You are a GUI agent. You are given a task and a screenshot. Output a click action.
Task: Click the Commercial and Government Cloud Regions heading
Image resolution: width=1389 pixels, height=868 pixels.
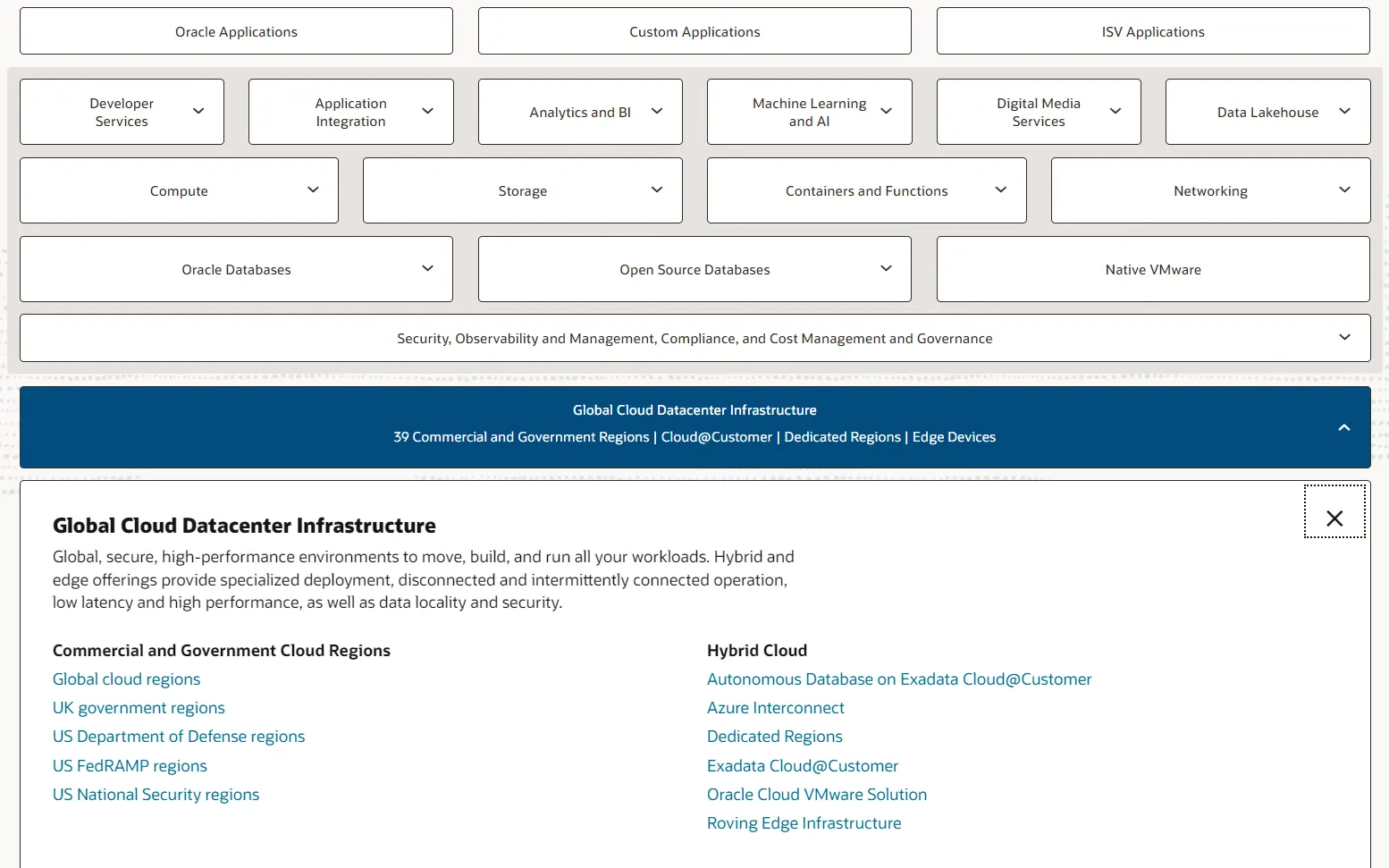pos(222,651)
